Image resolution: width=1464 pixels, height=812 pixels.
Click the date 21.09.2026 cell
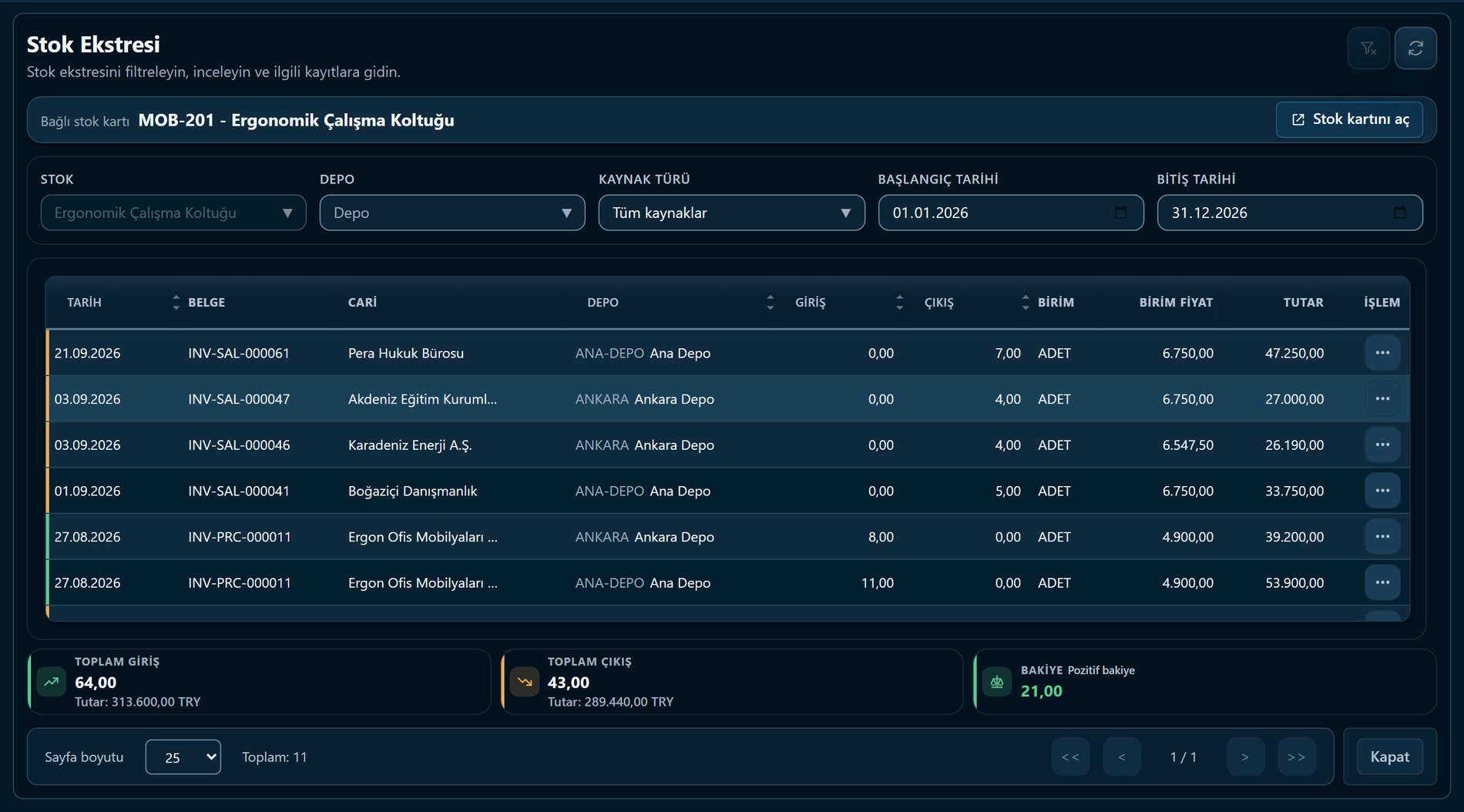[88, 353]
